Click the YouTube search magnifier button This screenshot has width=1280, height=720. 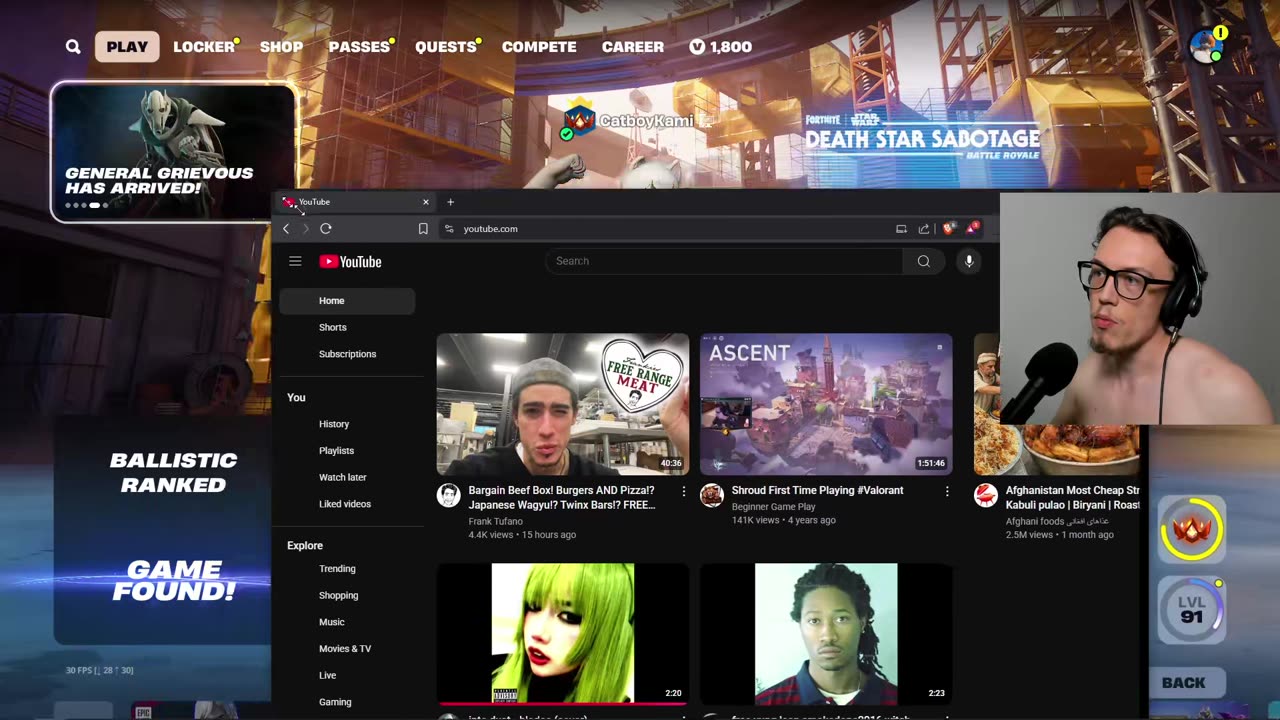pos(923,261)
